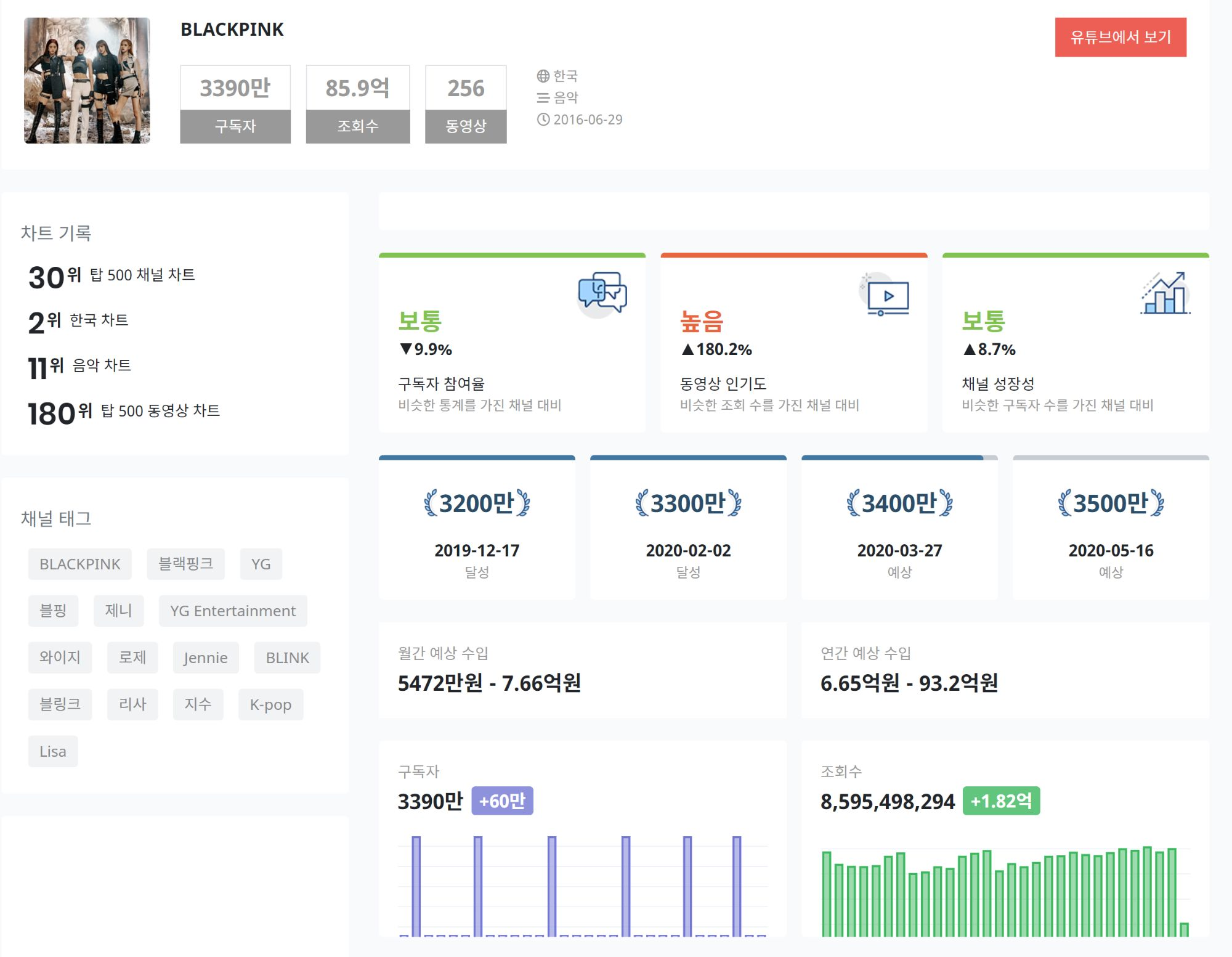Select the 3390만 구독자 stat box

click(x=235, y=104)
